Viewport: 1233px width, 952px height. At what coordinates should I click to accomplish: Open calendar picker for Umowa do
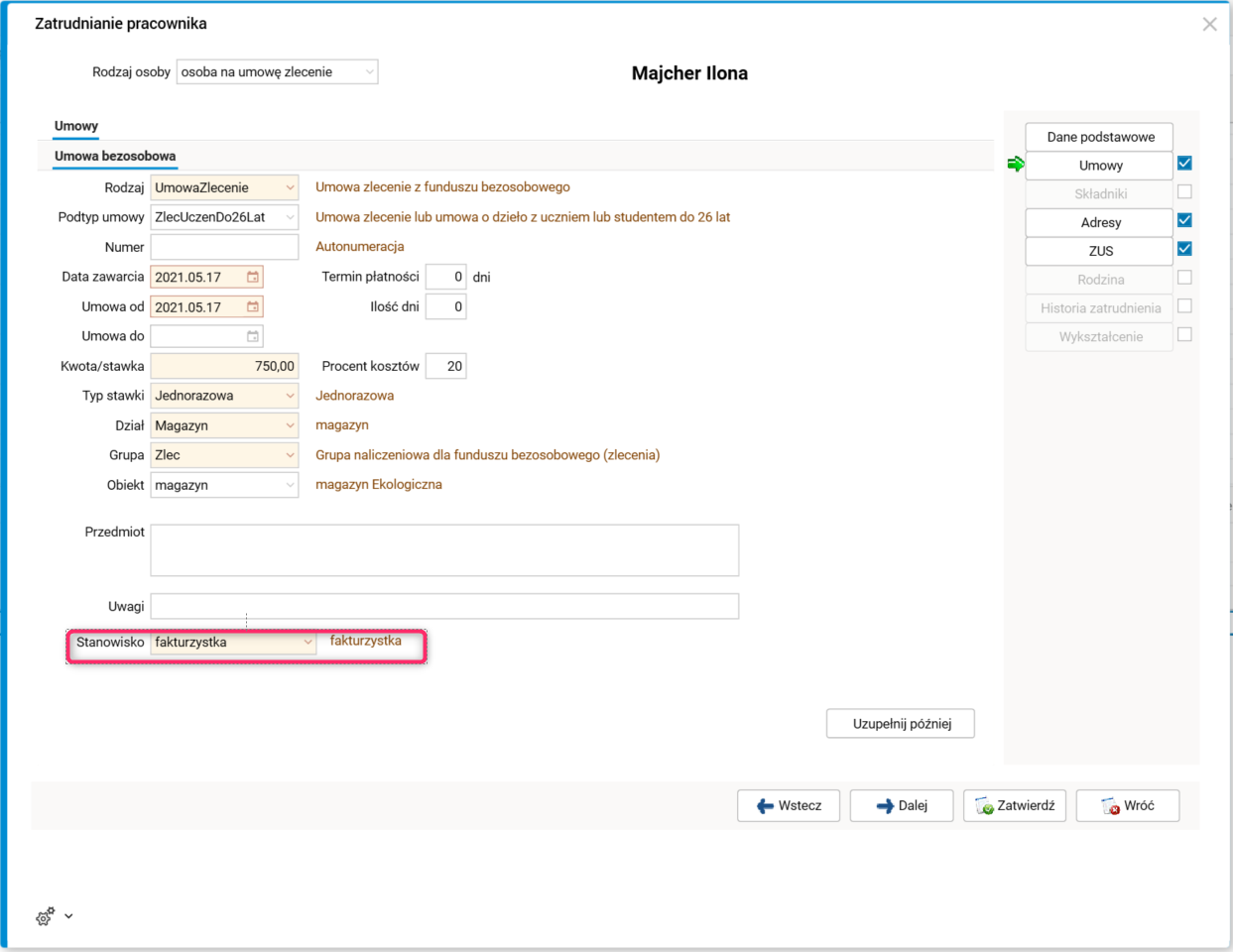tap(253, 337)
